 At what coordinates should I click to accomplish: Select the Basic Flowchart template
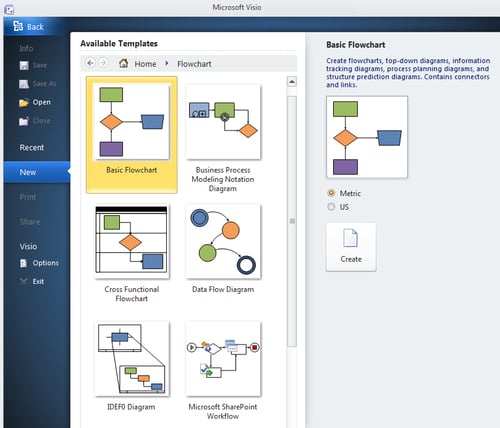132,135
